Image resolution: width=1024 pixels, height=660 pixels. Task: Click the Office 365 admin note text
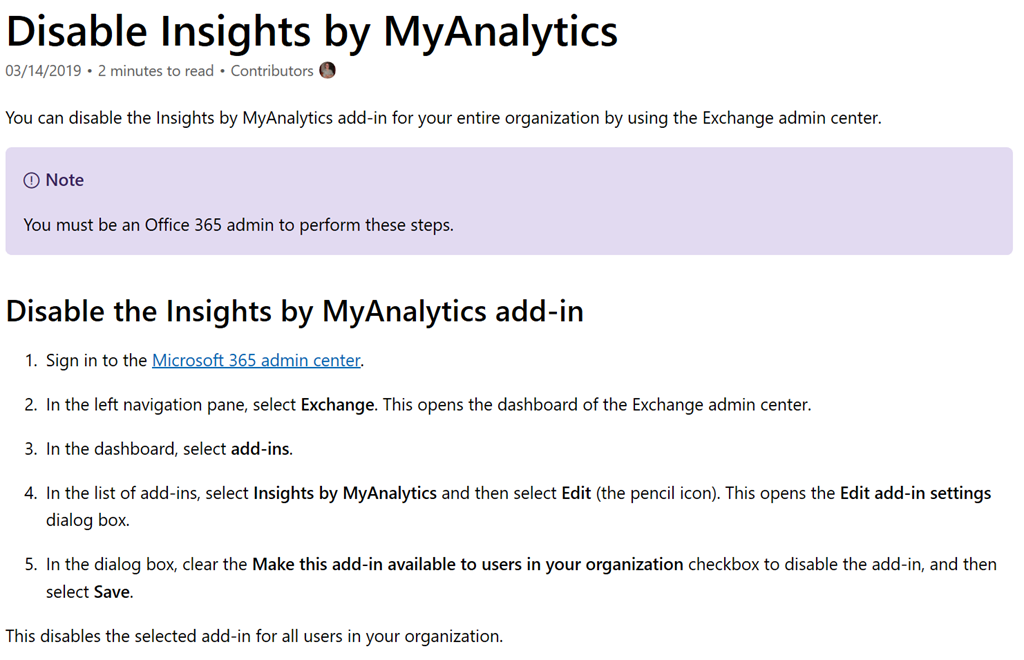pyautogui.click(x=238, y=225)
